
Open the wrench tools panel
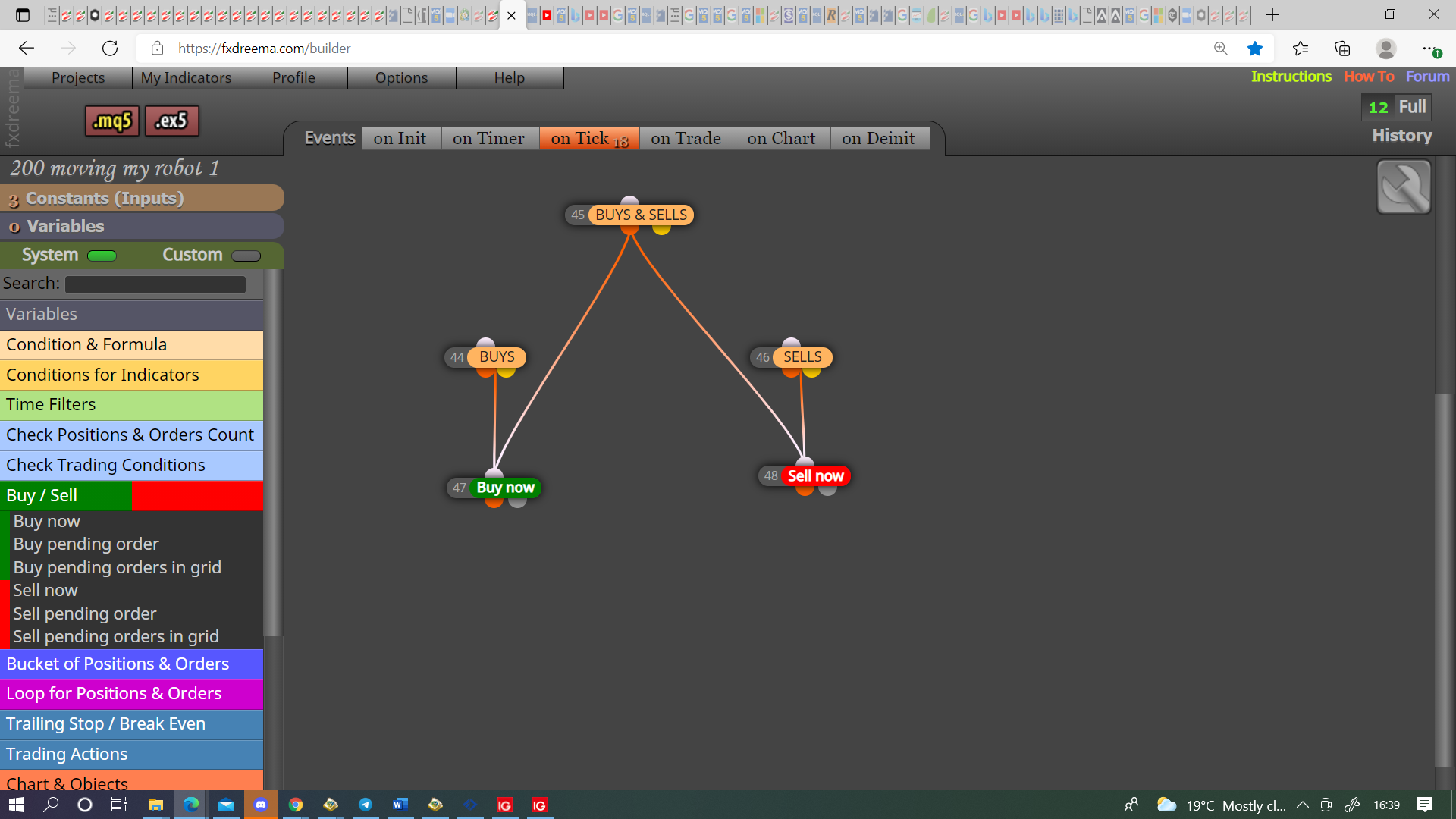(1404, 187)
